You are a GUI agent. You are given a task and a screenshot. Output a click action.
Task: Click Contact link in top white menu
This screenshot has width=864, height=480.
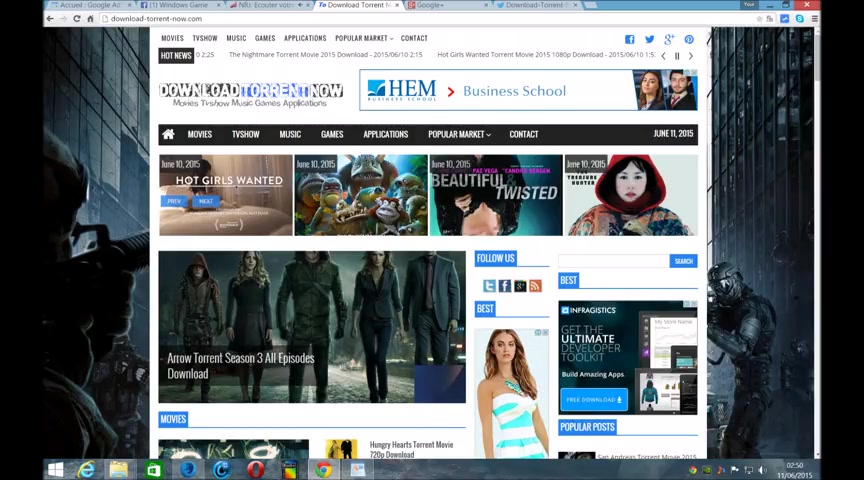[x=414, y=38]
